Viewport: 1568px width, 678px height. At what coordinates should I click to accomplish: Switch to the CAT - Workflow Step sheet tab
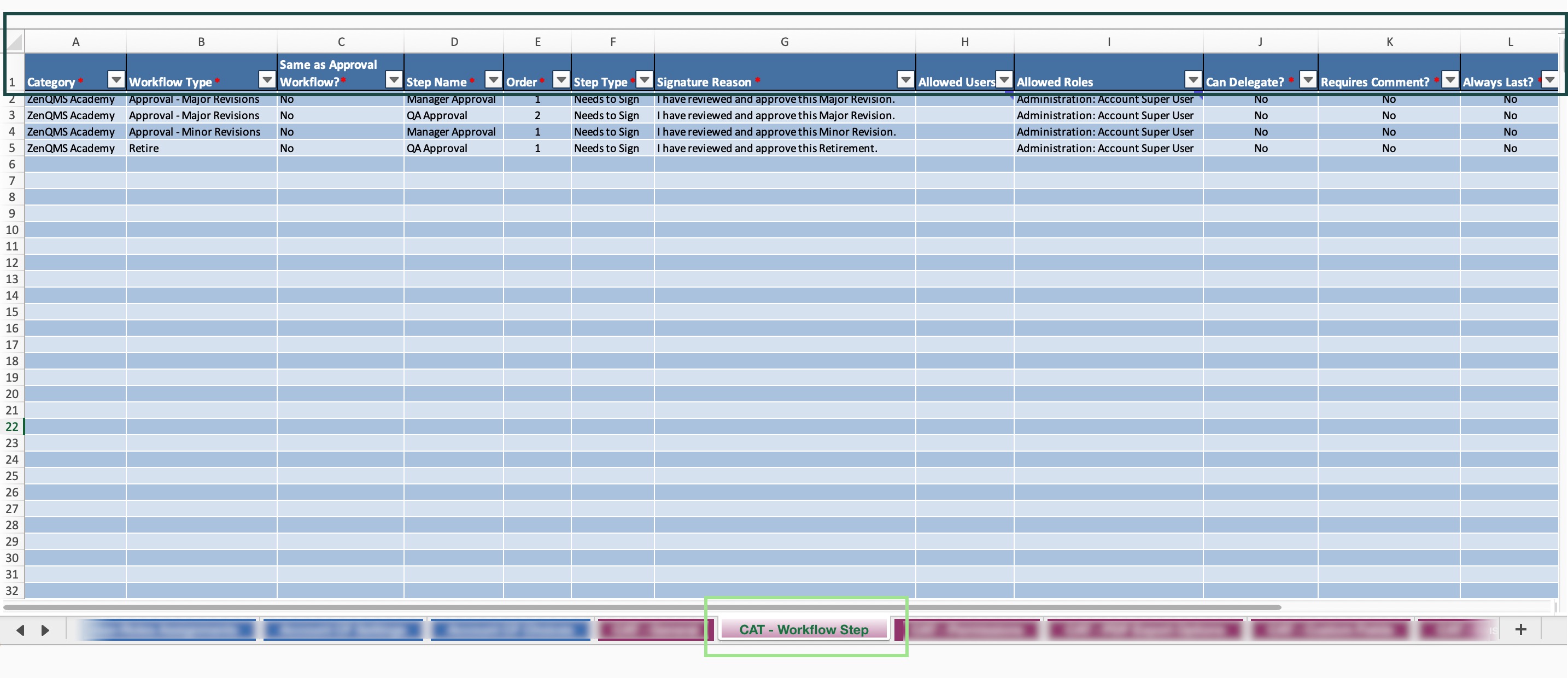click(x=804, y=629)
